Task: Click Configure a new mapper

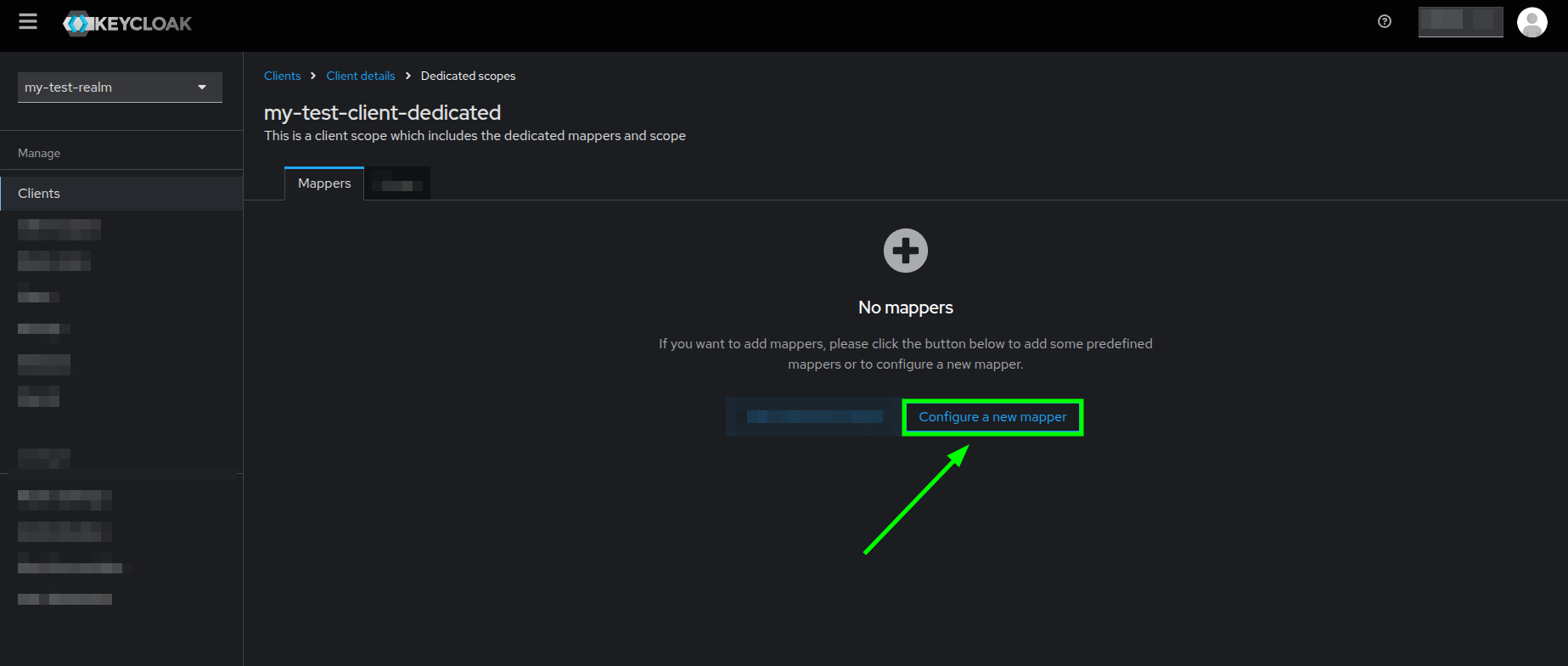Action: (x=992, y=417)
